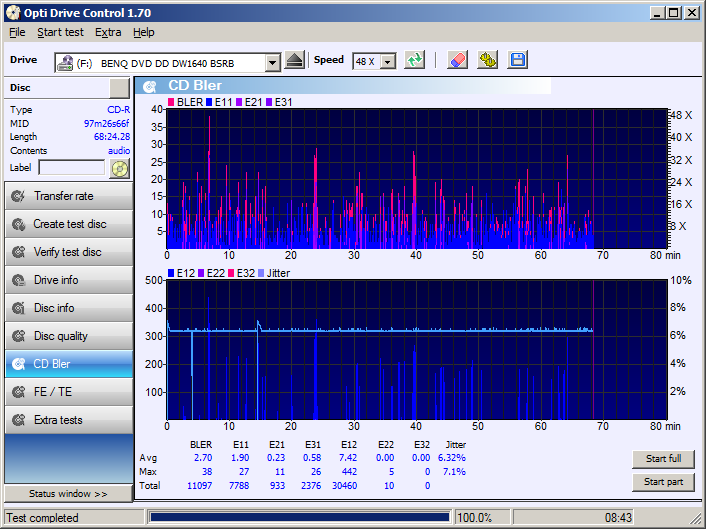Click the BLER total value 11097
This screenshot has height=529, width=706.
(199, 485)
